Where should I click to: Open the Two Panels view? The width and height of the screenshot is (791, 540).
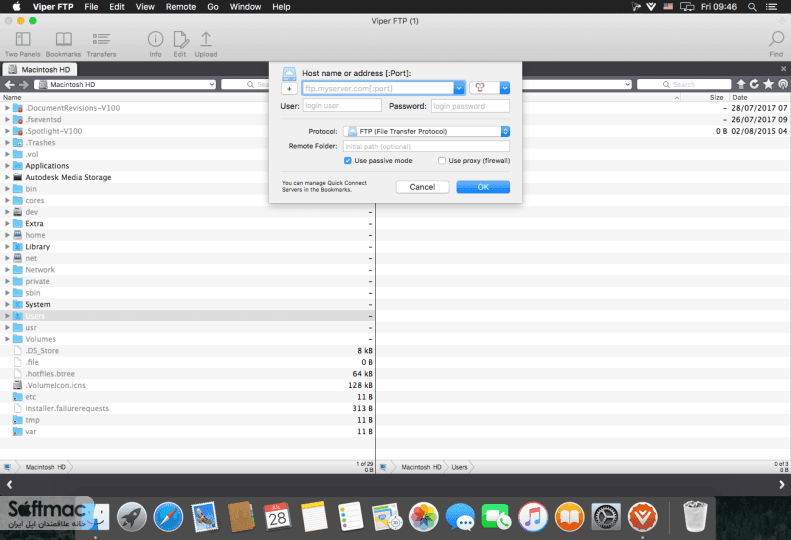(x=23, y=44)
